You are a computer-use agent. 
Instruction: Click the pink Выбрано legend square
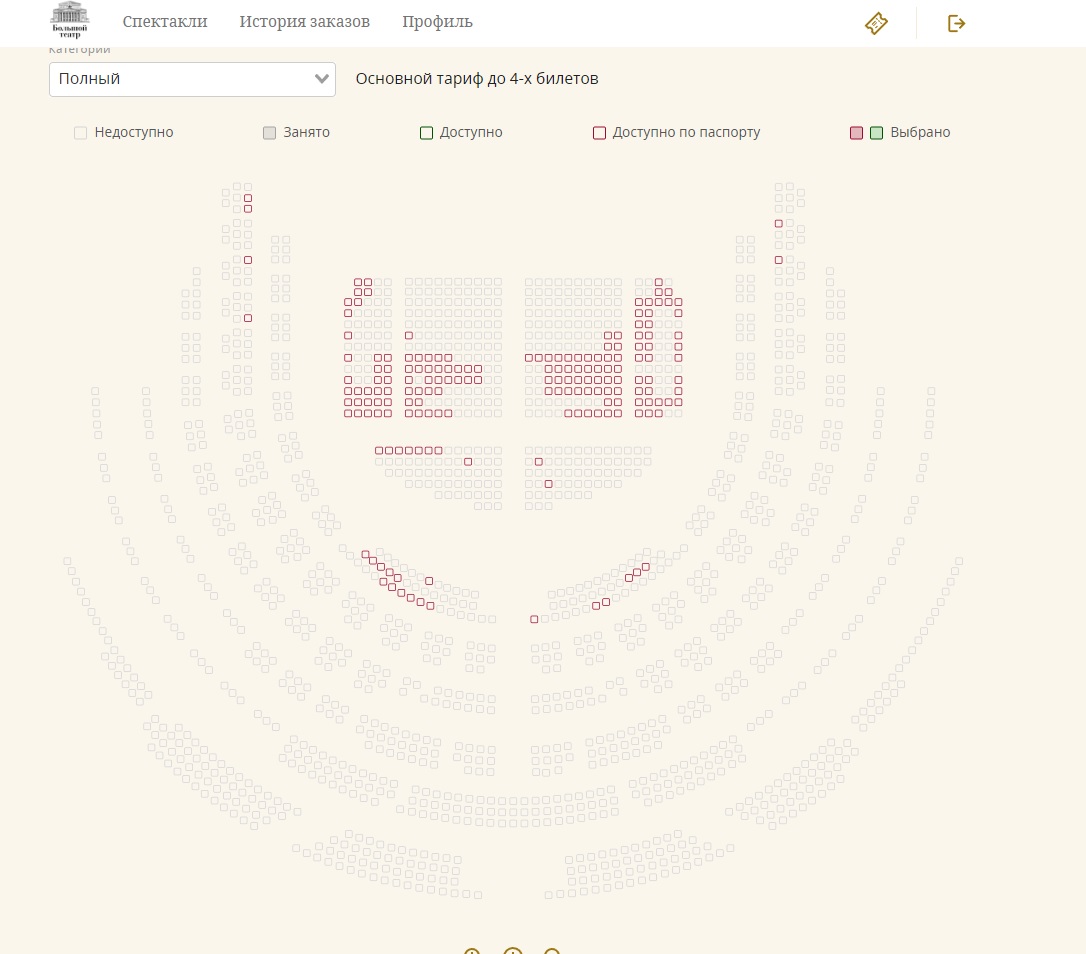tap(856, 133)
